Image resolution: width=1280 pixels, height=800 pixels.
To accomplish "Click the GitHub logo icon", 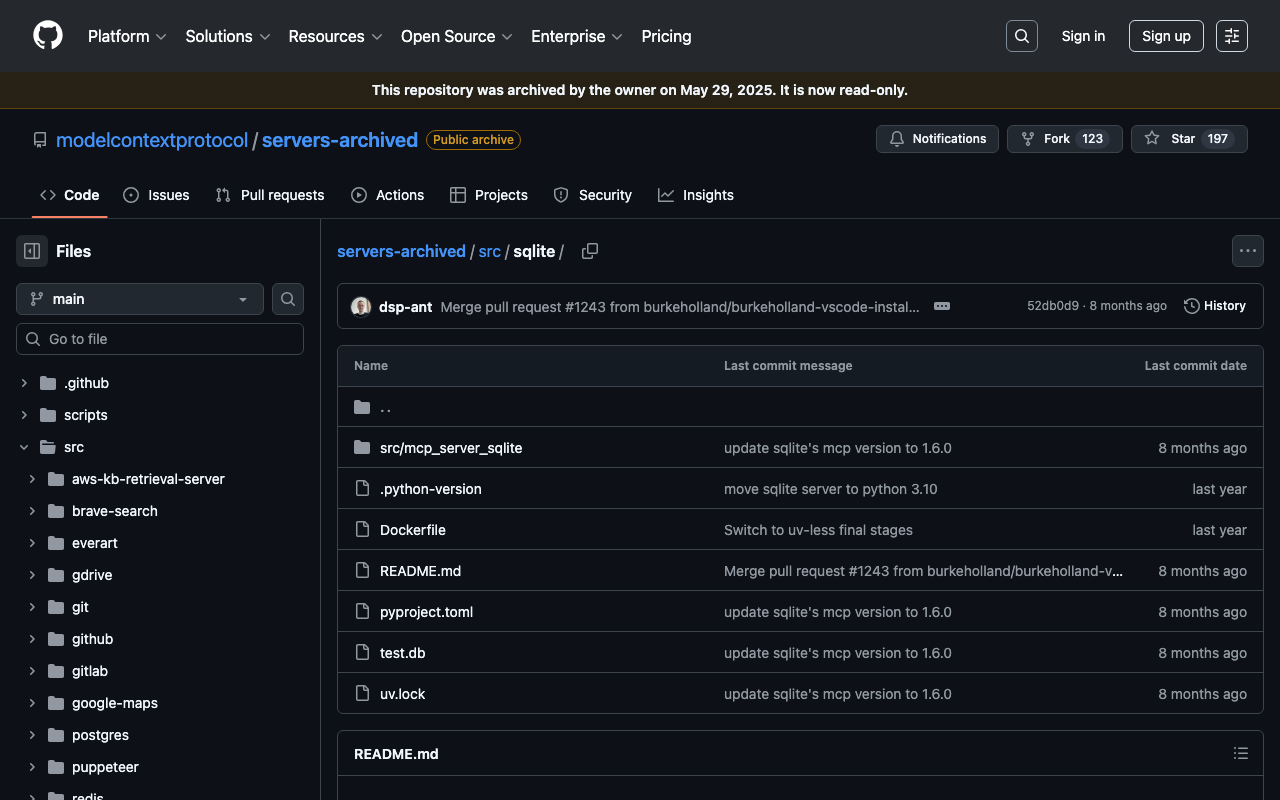I will click(48, 36).
